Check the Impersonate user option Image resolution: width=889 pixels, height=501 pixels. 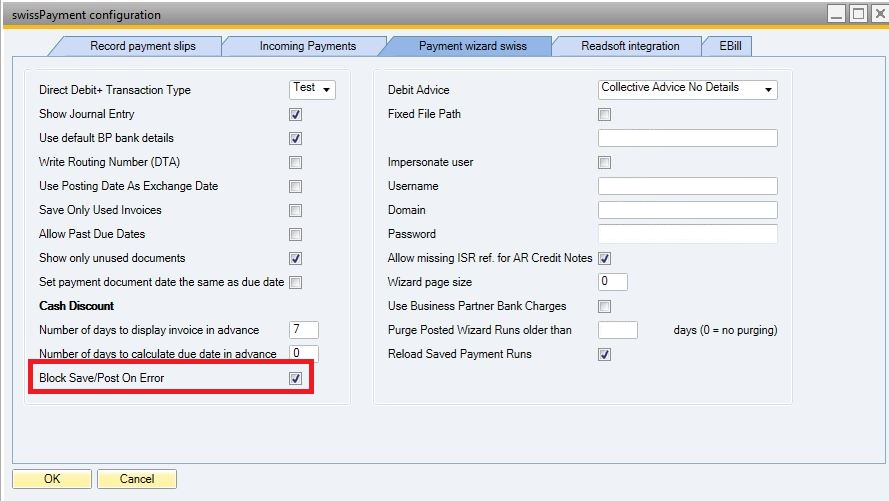(604, 162)
